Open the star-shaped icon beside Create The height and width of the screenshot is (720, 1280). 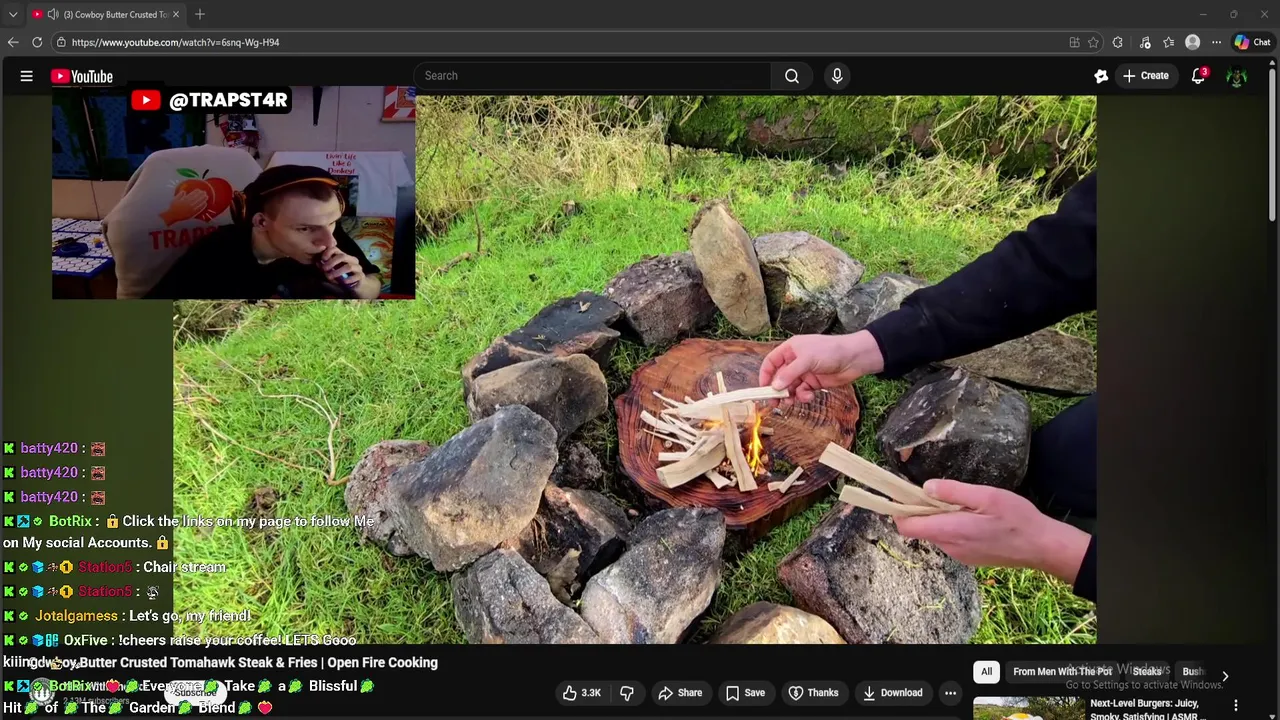click(1101, 76)
